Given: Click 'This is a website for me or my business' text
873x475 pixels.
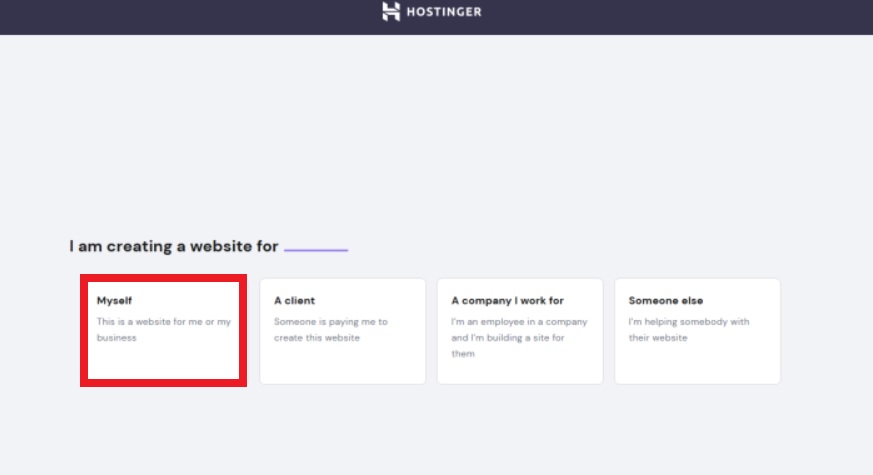Looking at the screenshot, I should (164, 330).
